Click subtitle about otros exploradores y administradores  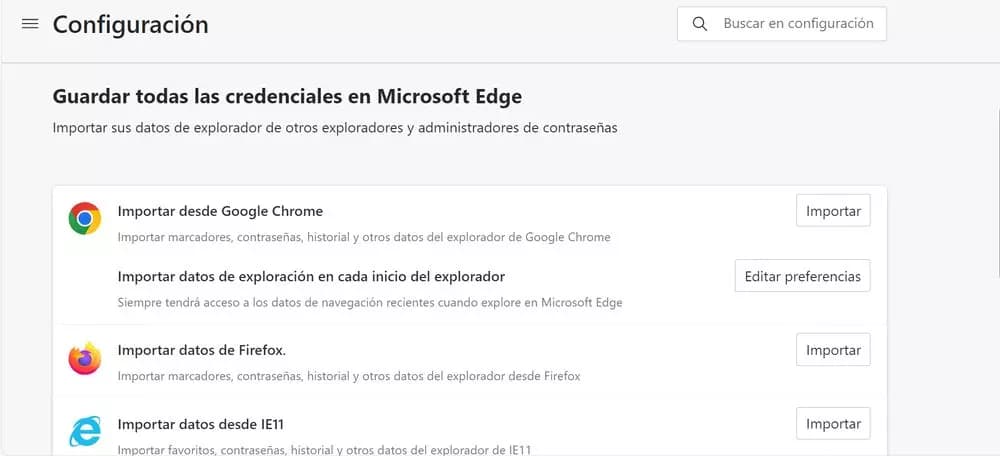335,128
